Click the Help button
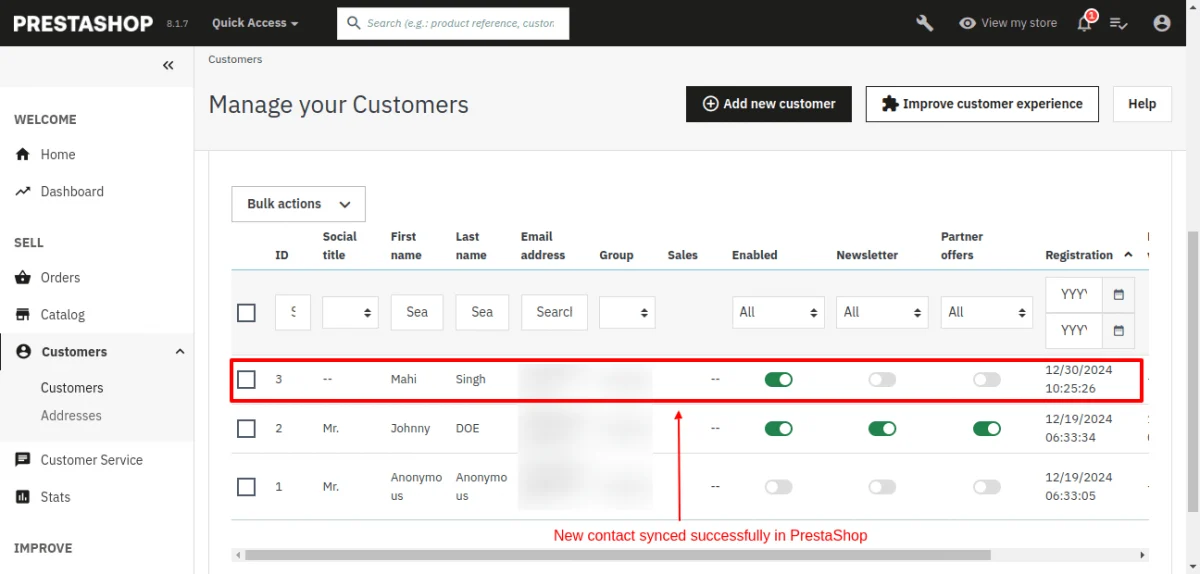The image size is (1200, 574). point(1142,104)
